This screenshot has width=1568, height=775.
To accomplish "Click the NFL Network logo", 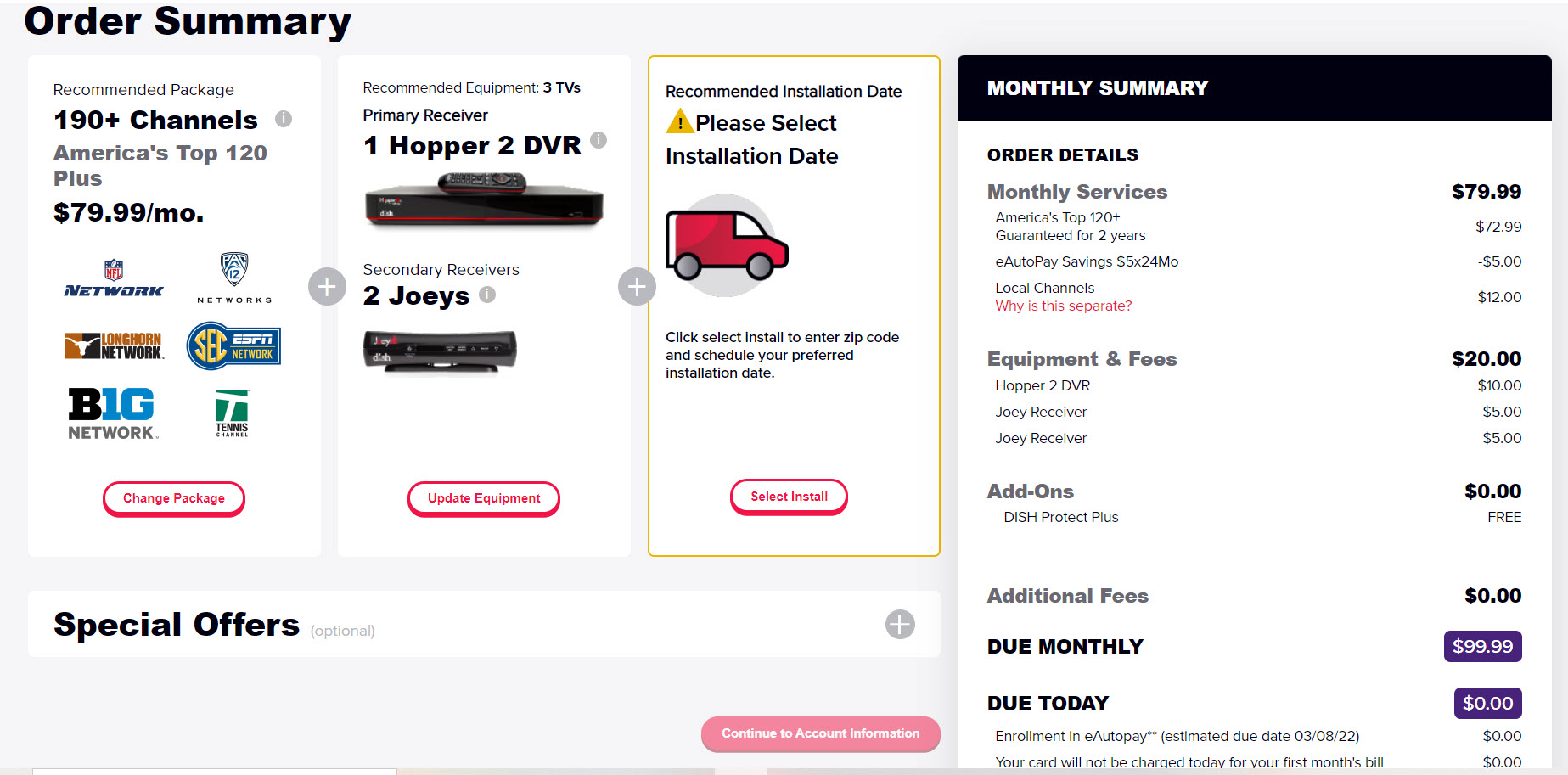I will (x=114, y=280).
